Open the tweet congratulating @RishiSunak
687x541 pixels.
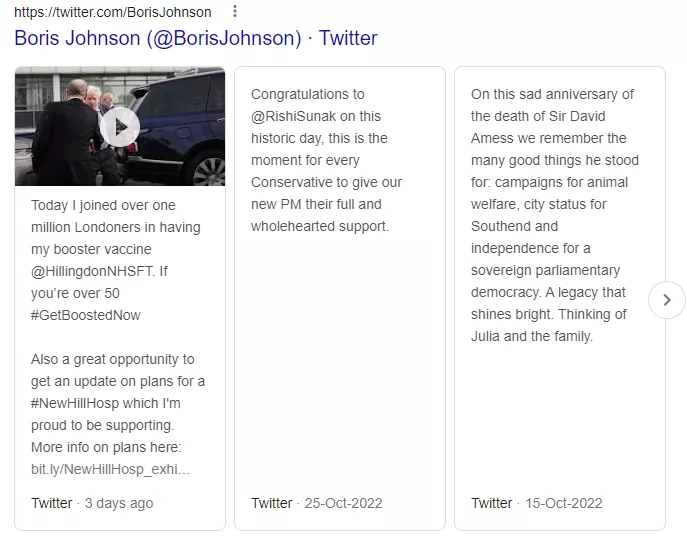click(x=326, y=160)
